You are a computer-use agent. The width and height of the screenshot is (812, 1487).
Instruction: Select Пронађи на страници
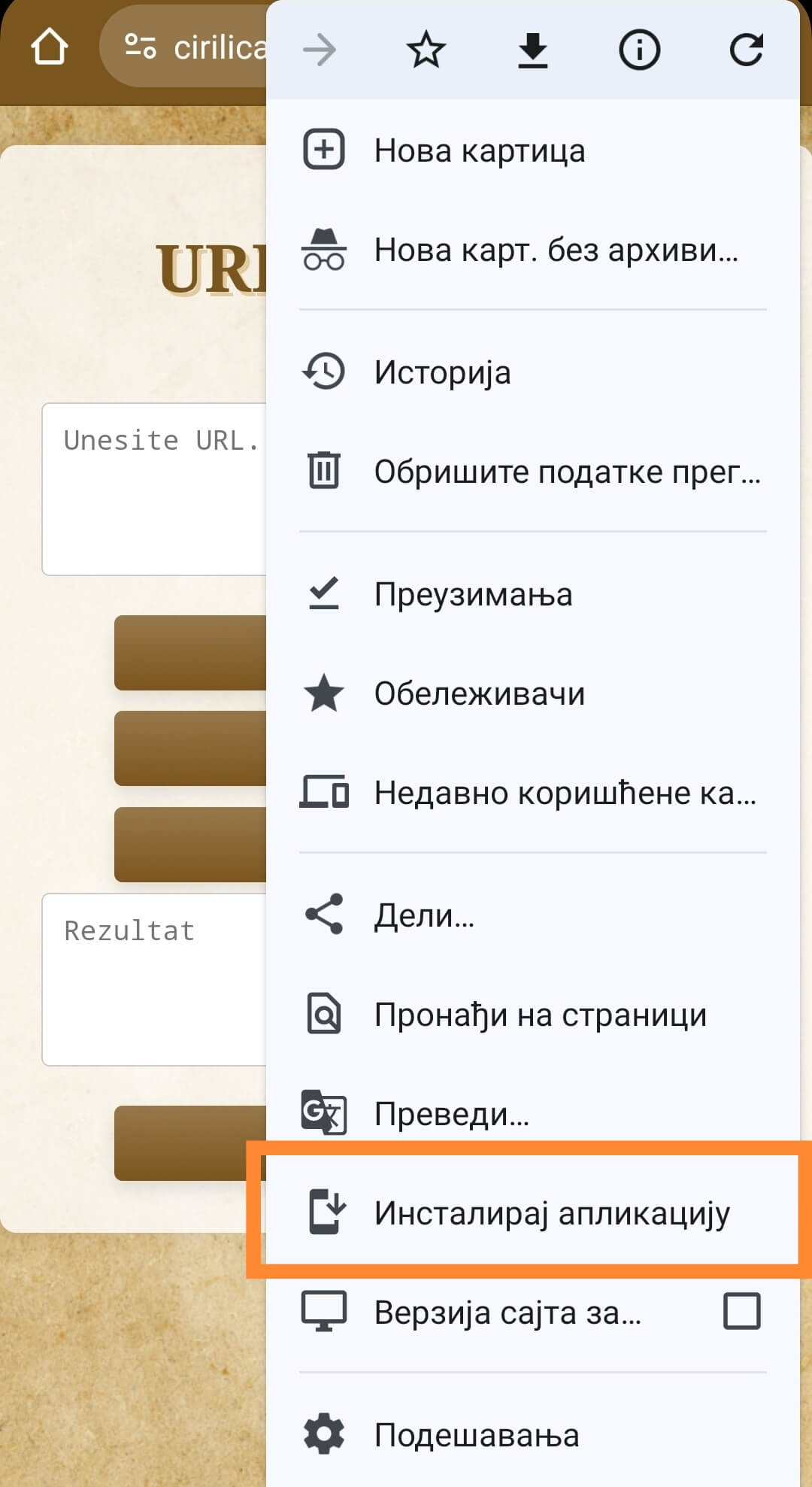[x=533, y=1014]
